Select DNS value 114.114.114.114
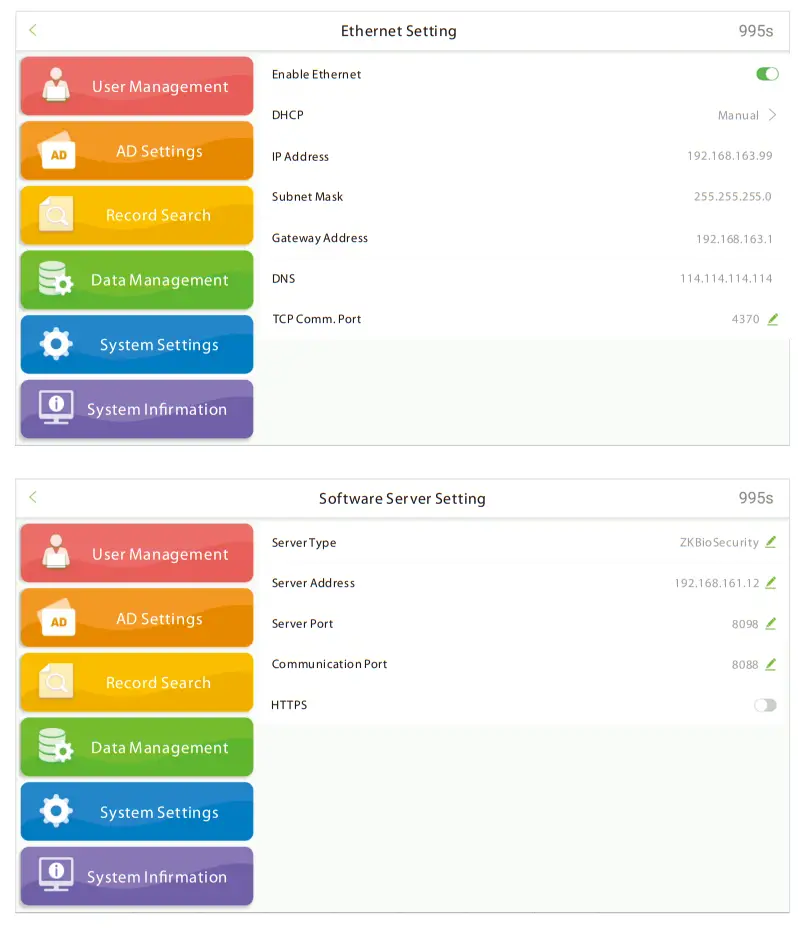The height and width of the screenshot is (931, 798). point(726,278)
